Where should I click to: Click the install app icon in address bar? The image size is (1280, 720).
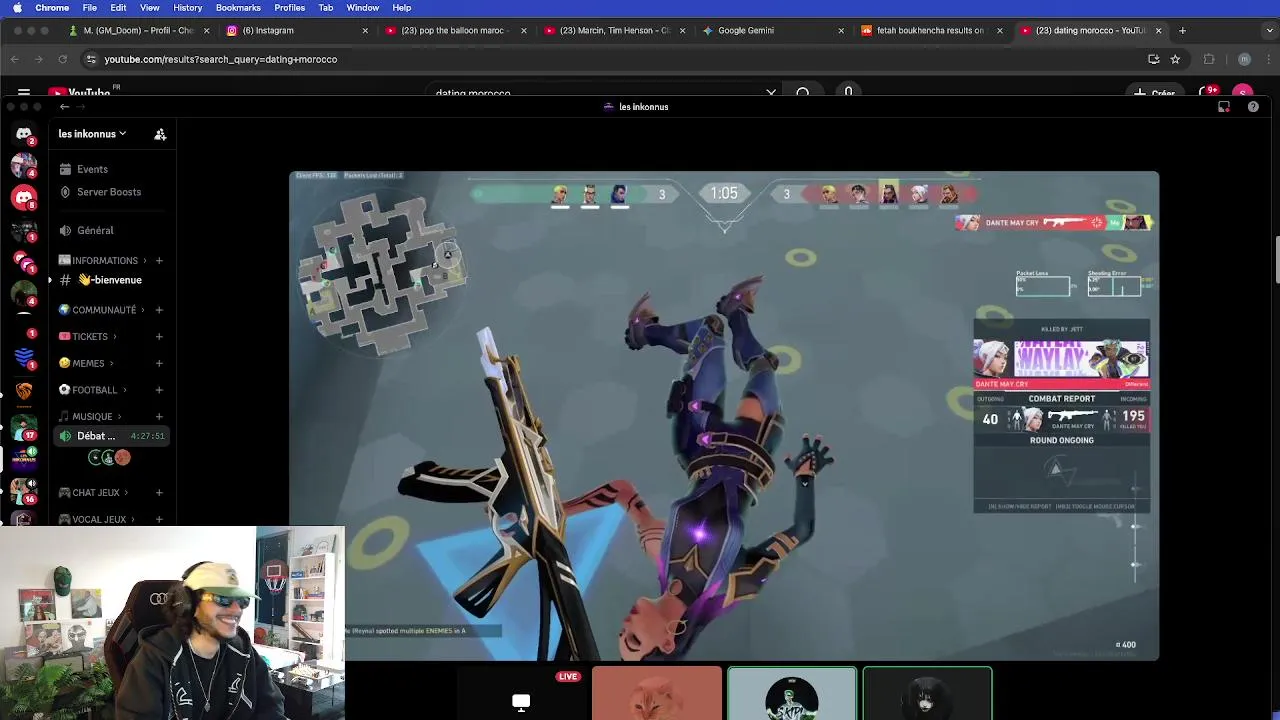click(1153, 60)
